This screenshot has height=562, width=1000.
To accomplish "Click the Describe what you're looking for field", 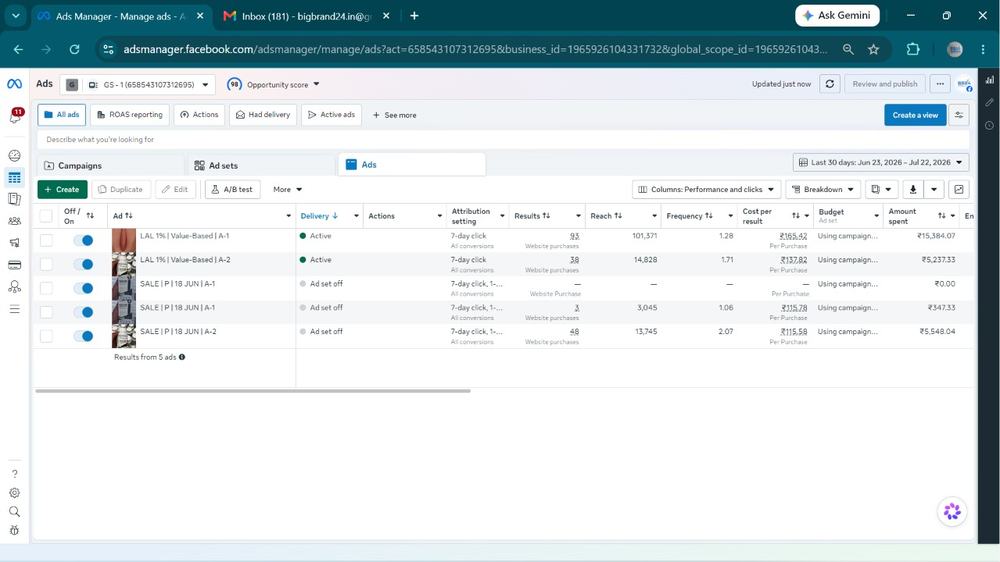I will click(x=503, y=140).
